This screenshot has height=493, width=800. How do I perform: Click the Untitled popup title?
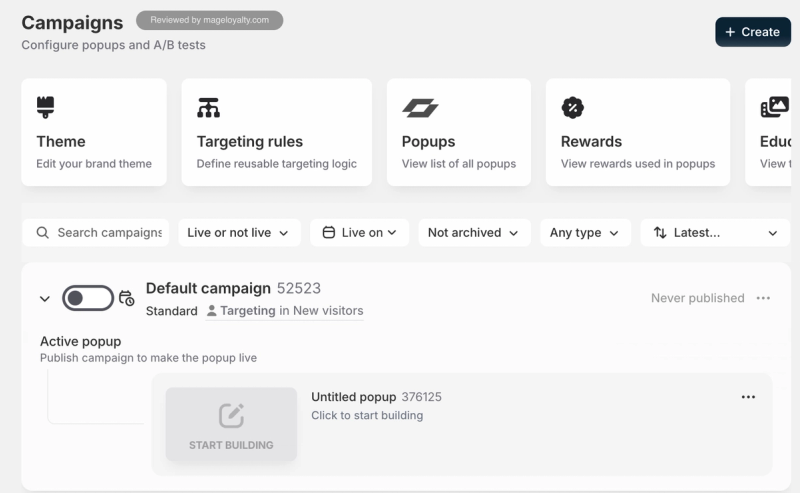[x=354, y=397]
